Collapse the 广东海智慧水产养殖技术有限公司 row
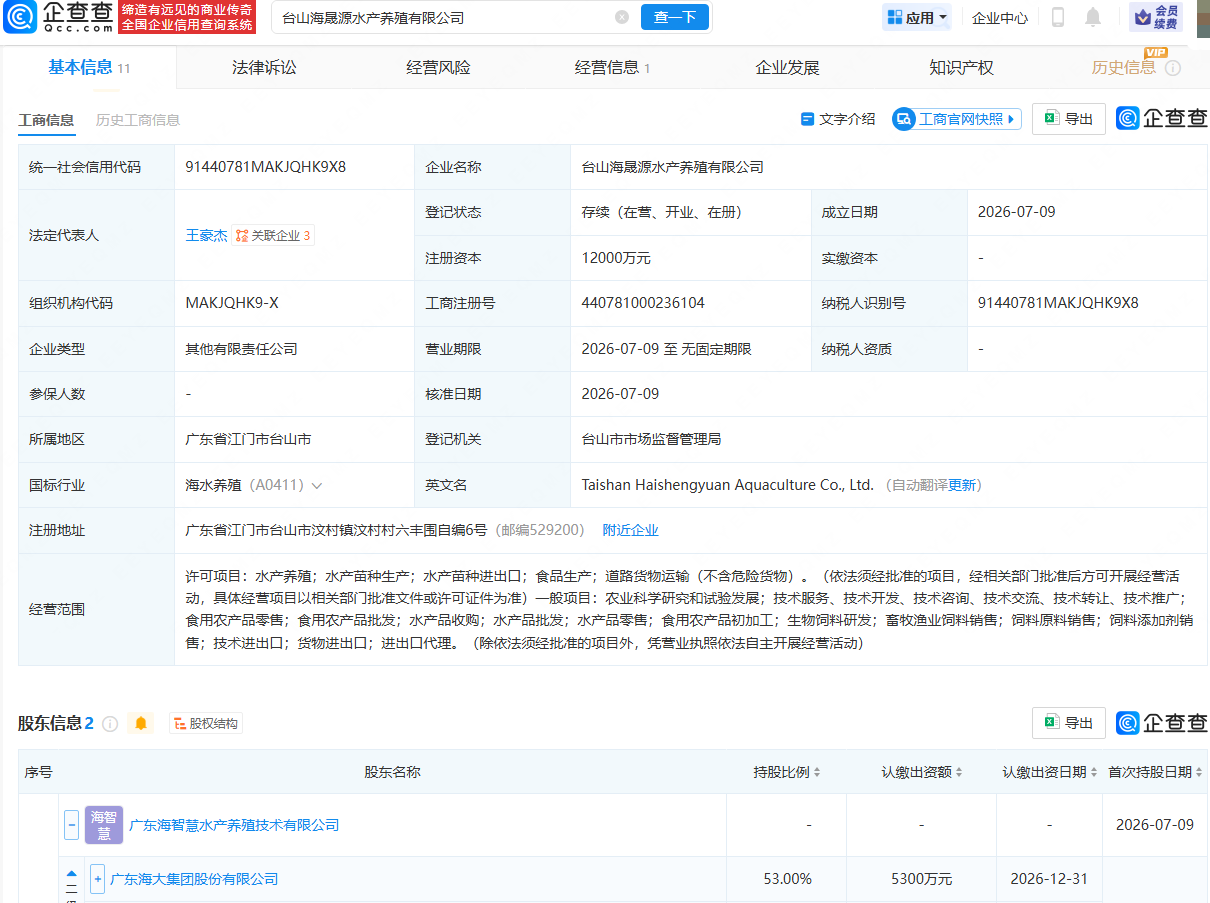 pos(72,825)
